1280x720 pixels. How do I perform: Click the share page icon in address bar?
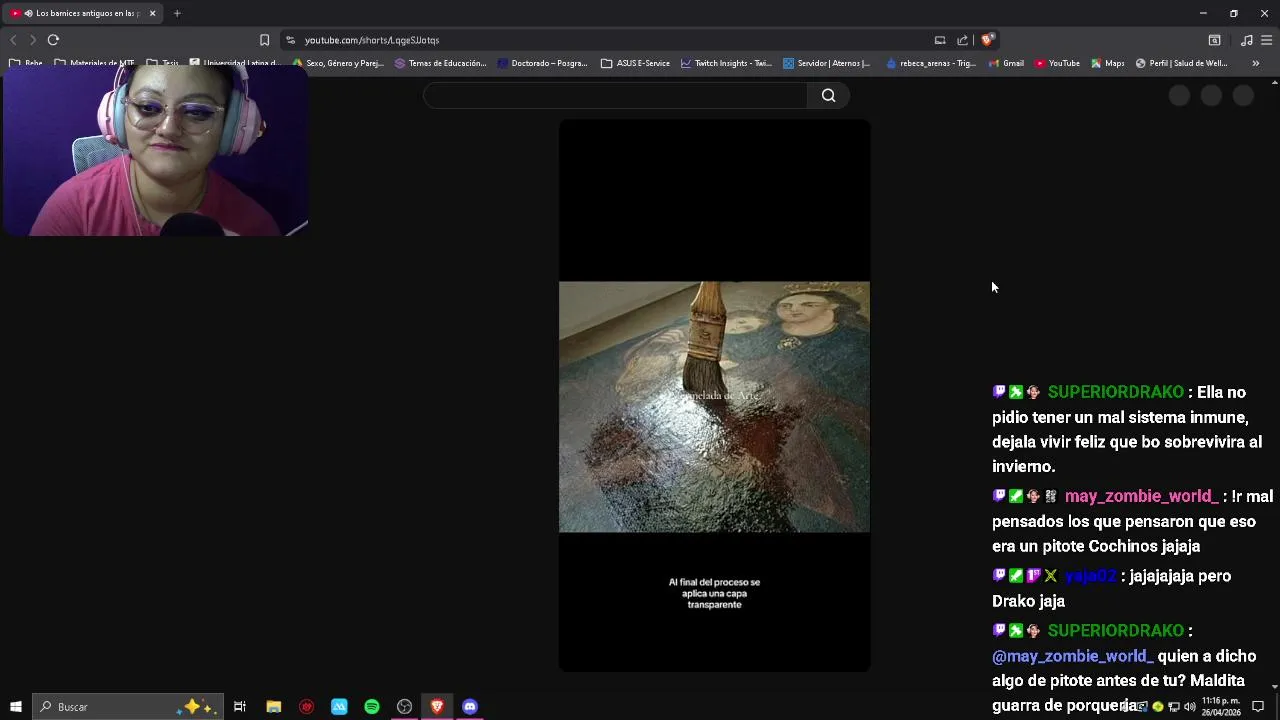962,40
